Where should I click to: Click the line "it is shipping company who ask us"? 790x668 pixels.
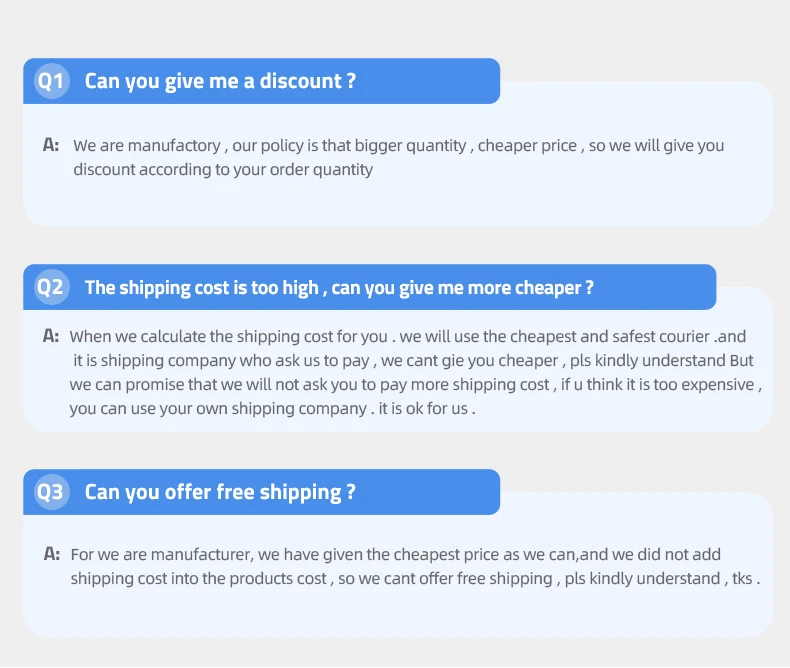[412, 361]
